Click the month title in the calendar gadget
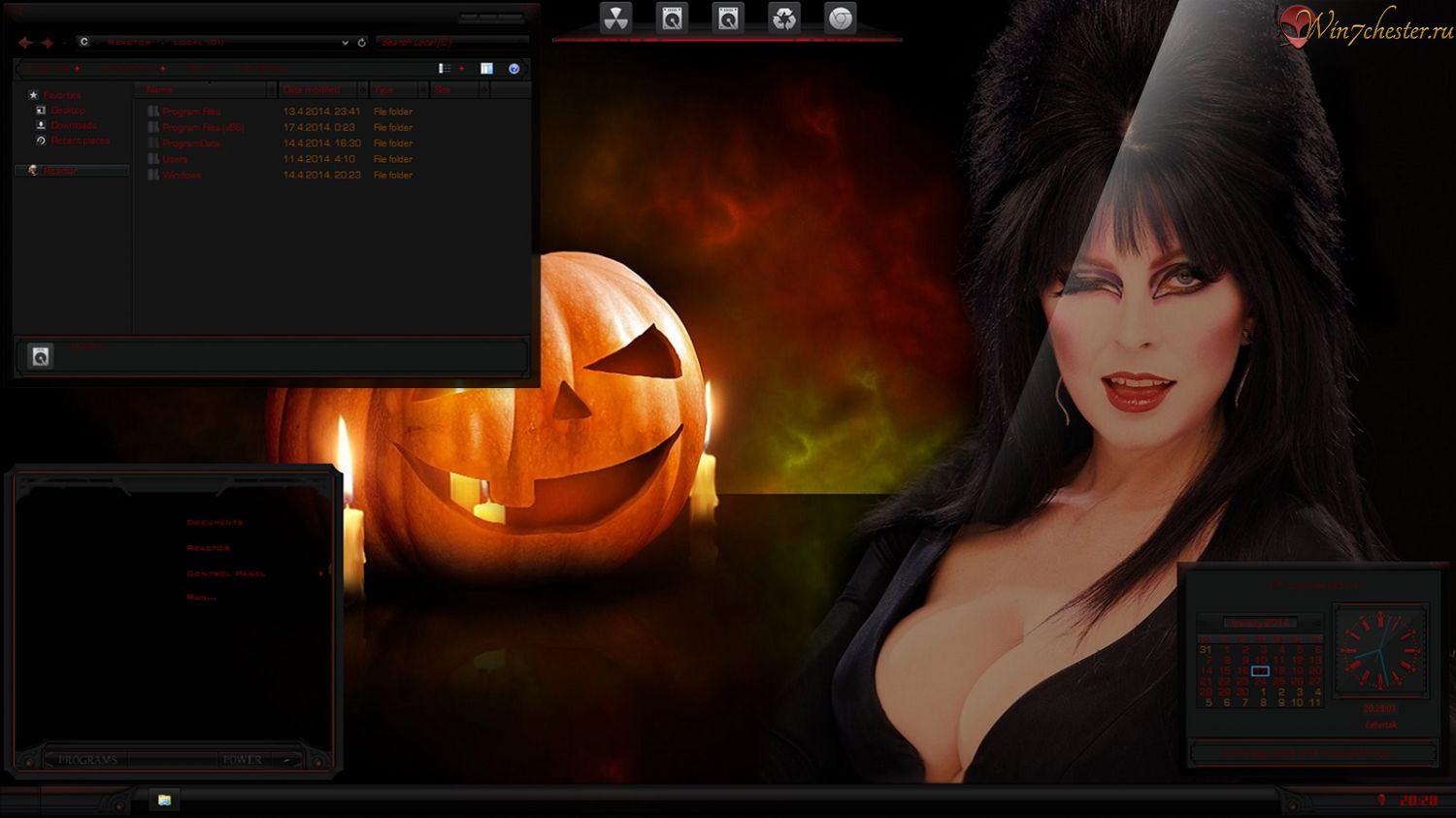Screen dimensions: 1456x818 pos(1259,623)
